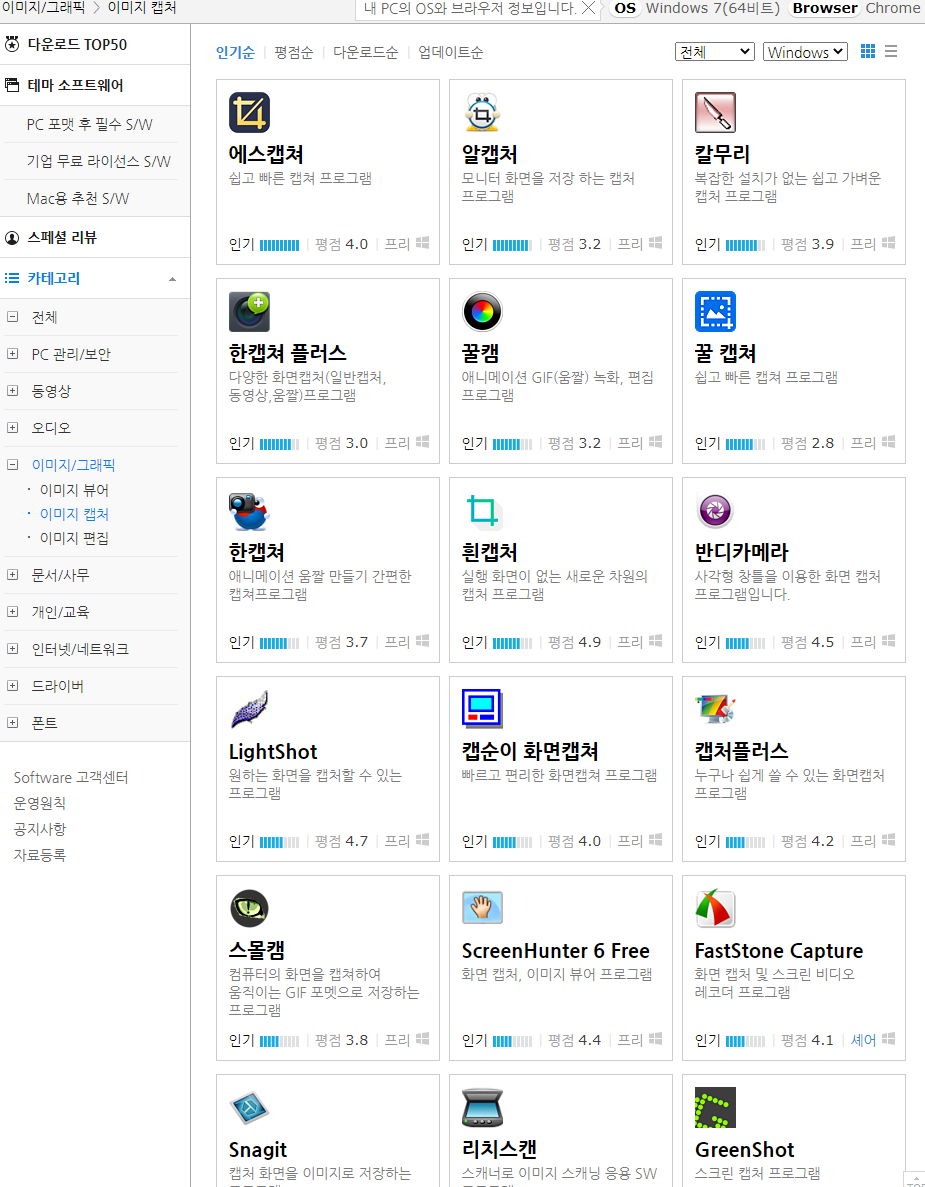925x1187 pixels.
Task: Open Mac용 추천 S/W
Action: (78, 198)
